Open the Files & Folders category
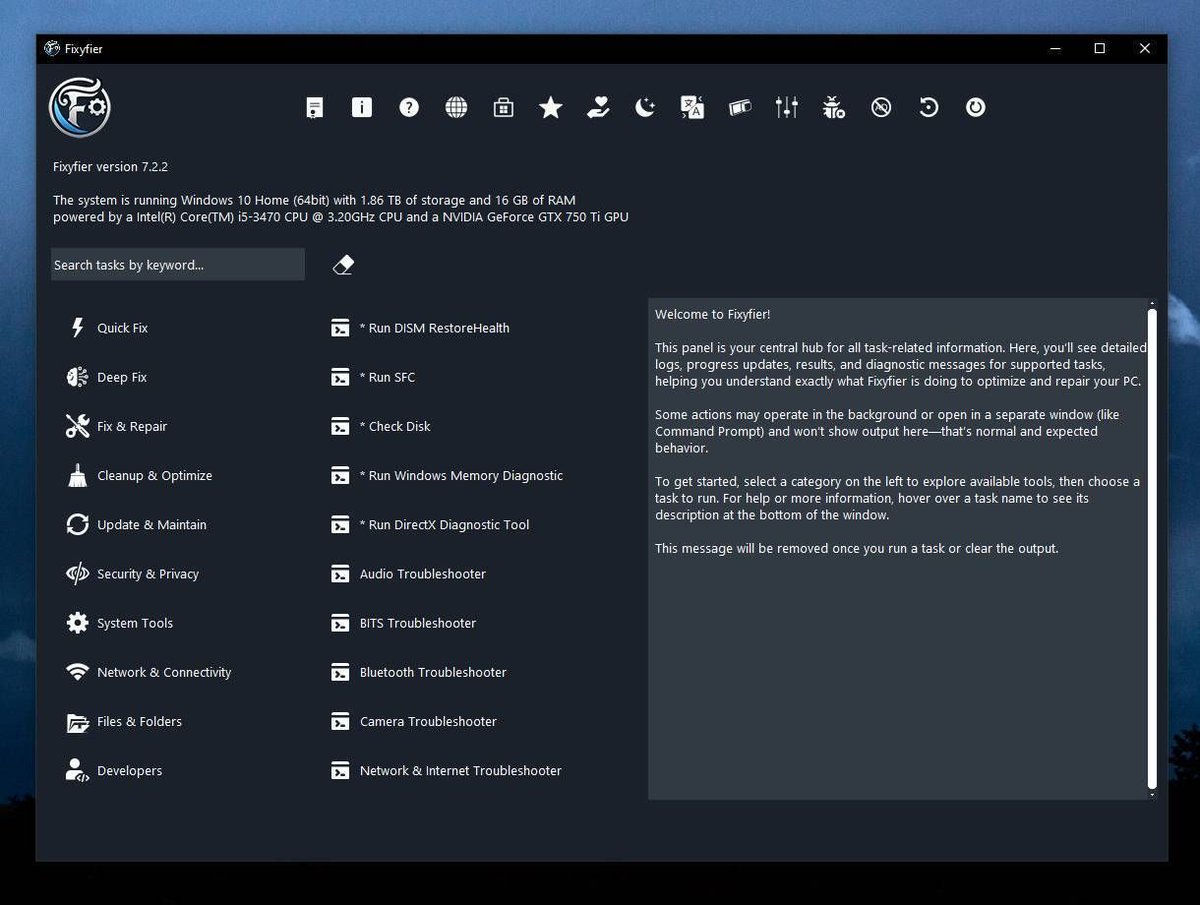Image resolution: width=1200 pixels, height=905 pixels. pyautogui.click(x=124, y=721)
